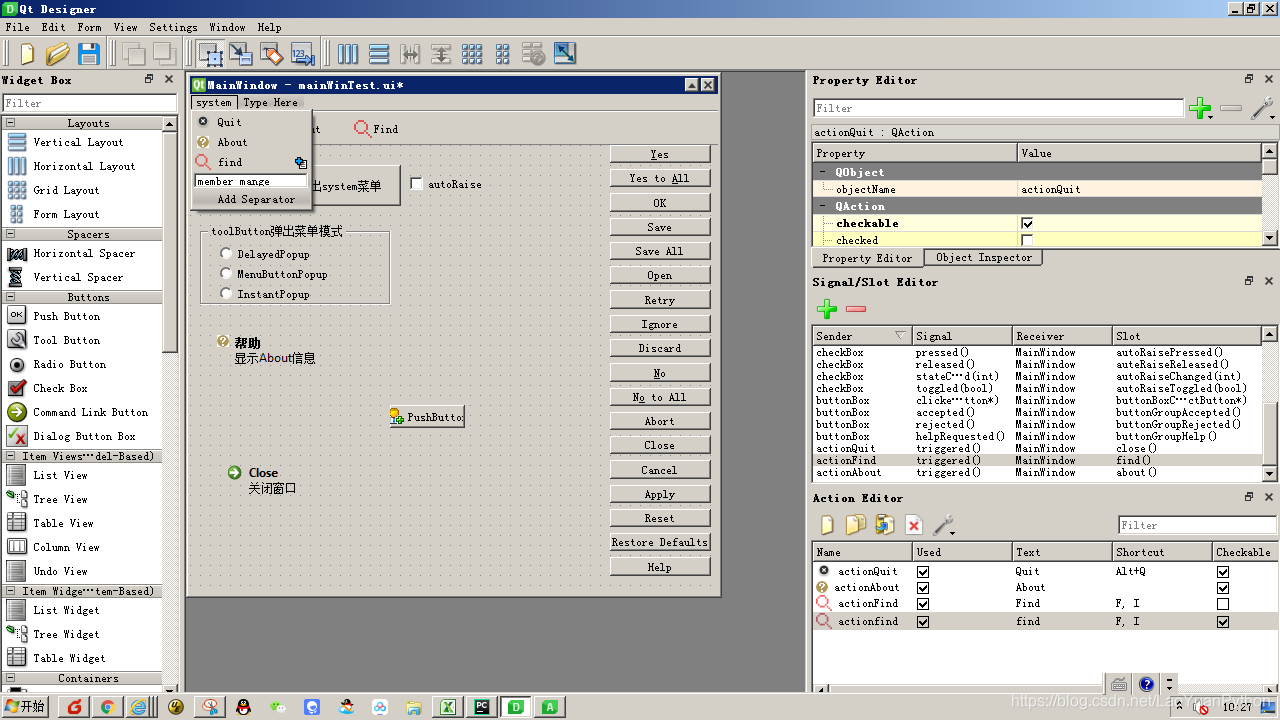
Task: Switch to Edit Tab Order mode icon
Action: pos(303,54)
